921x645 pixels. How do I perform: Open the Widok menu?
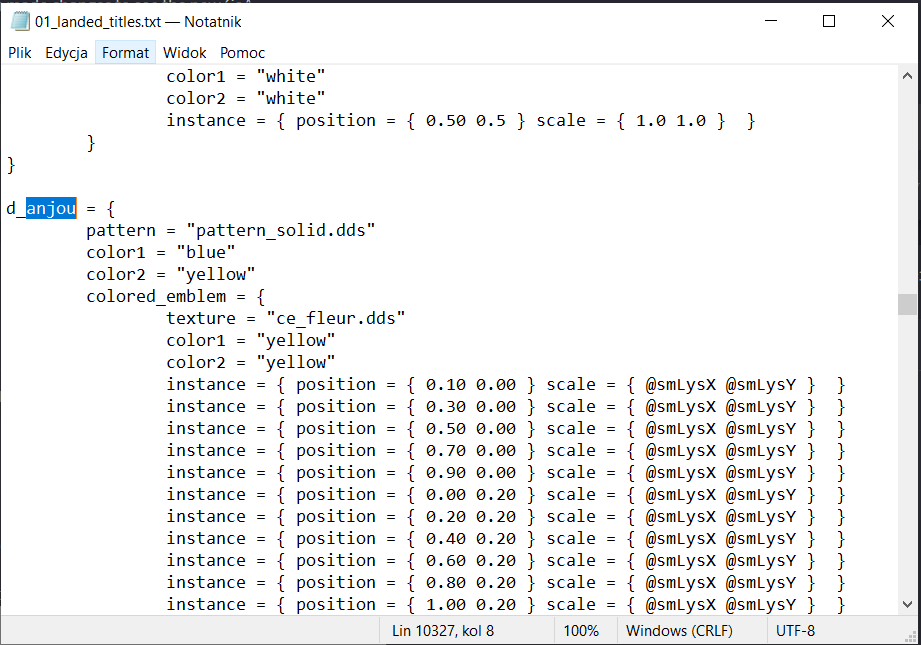[x=185, y=52]
